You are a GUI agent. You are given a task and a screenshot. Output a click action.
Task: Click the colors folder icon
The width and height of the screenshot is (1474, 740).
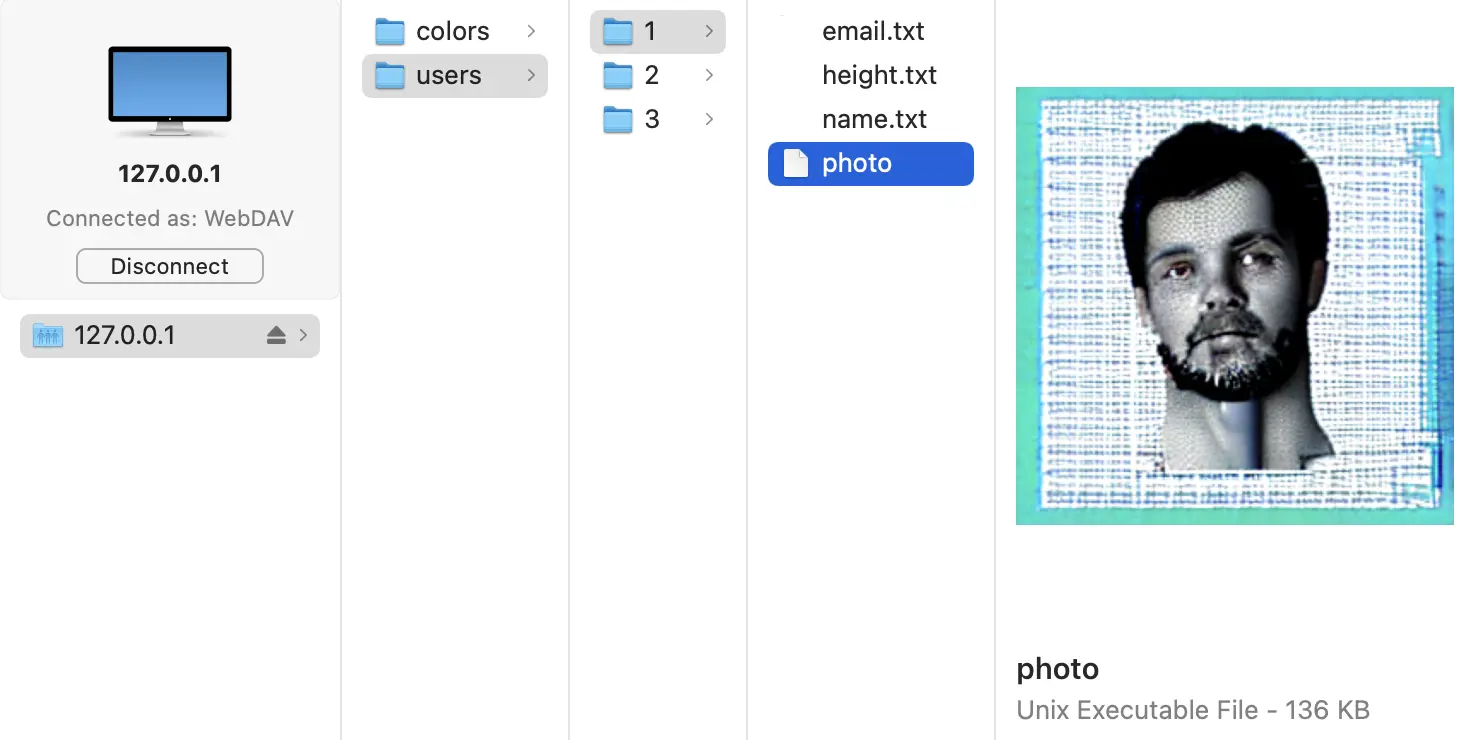[x=389, y=32]
